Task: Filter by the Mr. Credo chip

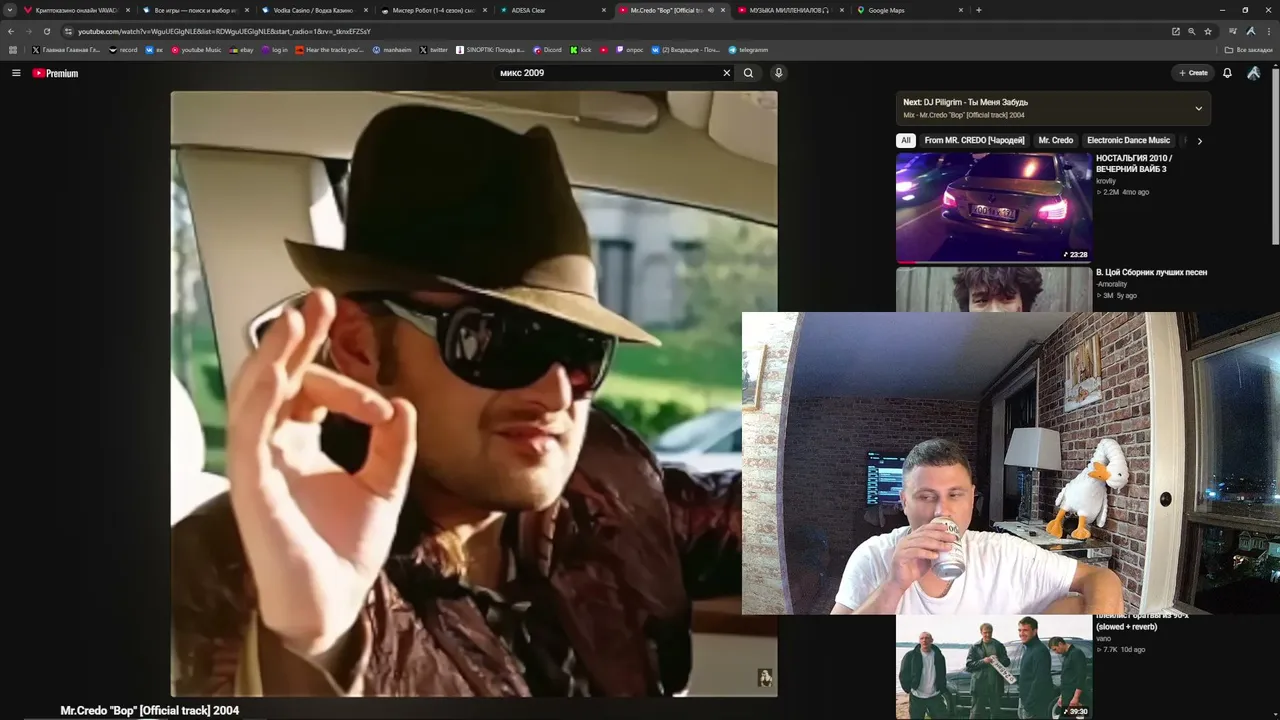Action: [1055, 141]
